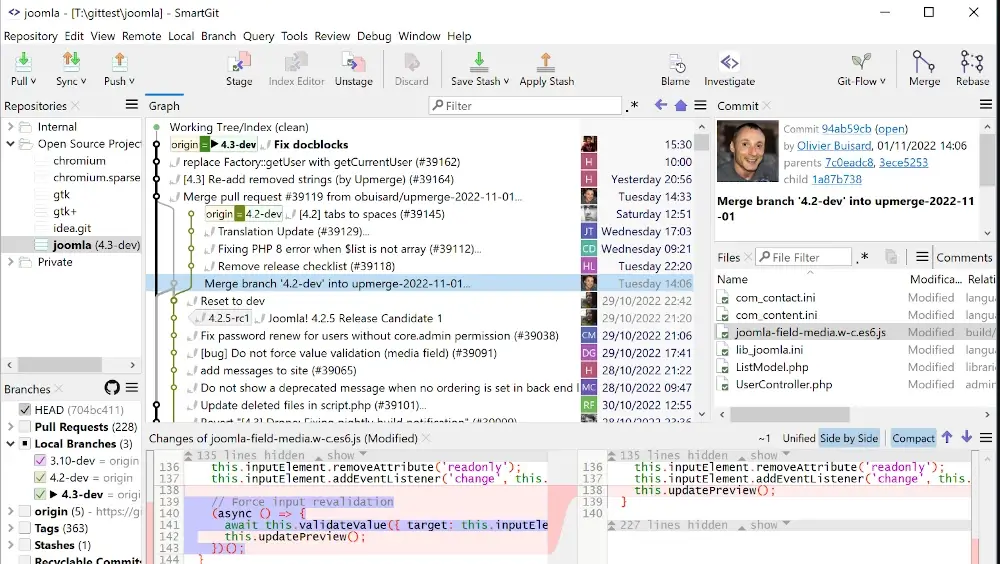Collapse the Open Source Projects tree node
The image size is (1000, 564).
point(11,144)
